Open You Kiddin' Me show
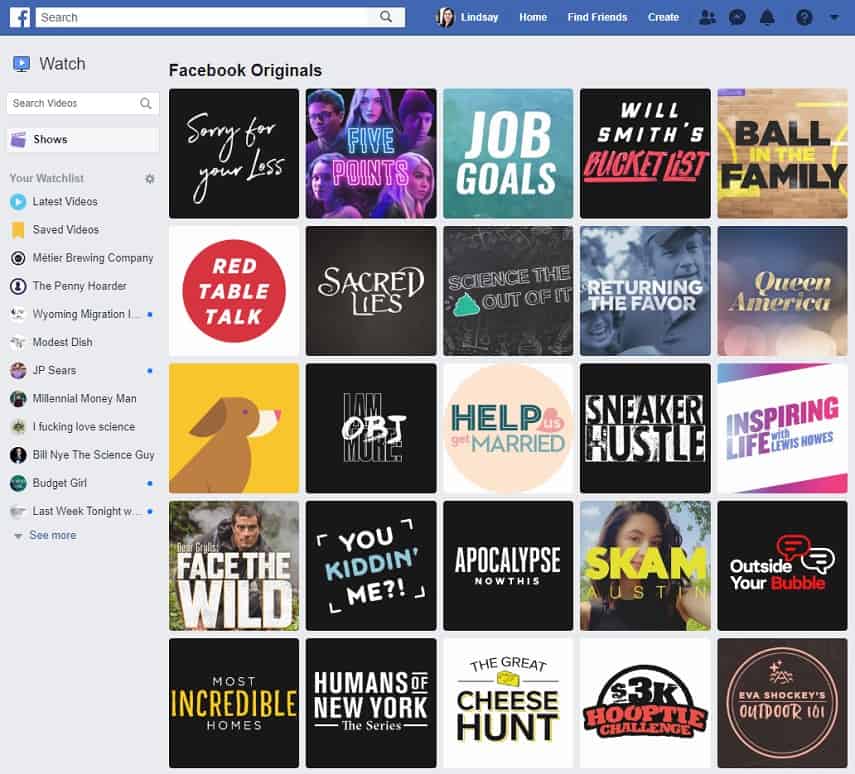The height and width of the screenshot is (774, 855). [371, 566]
